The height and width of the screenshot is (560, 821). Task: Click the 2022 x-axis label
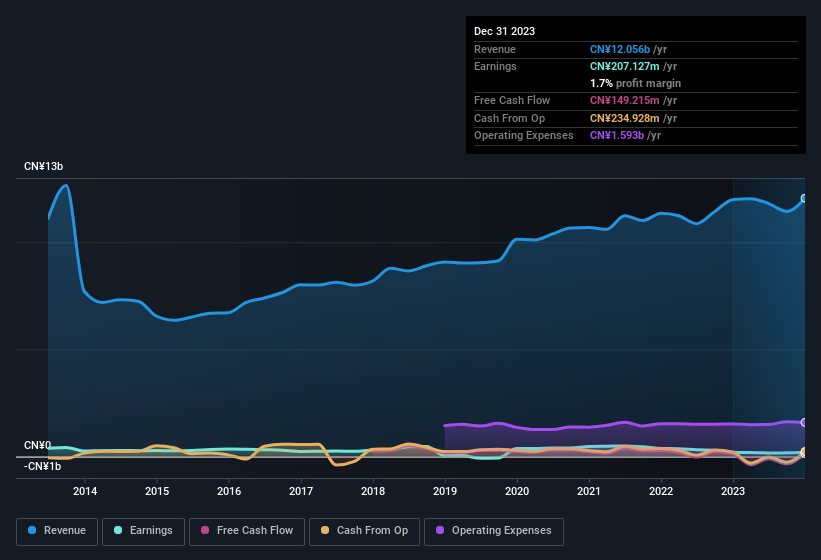[661, 491]
